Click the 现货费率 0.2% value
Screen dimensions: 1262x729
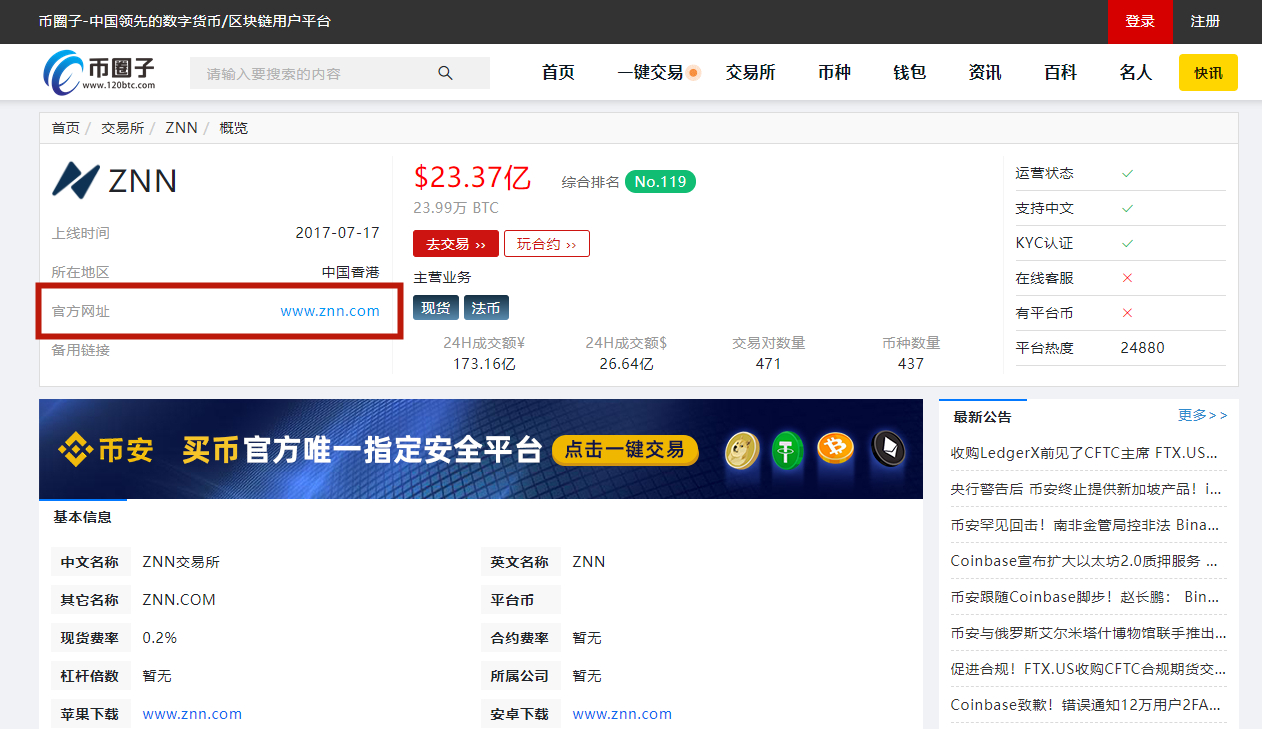point(160,638)
